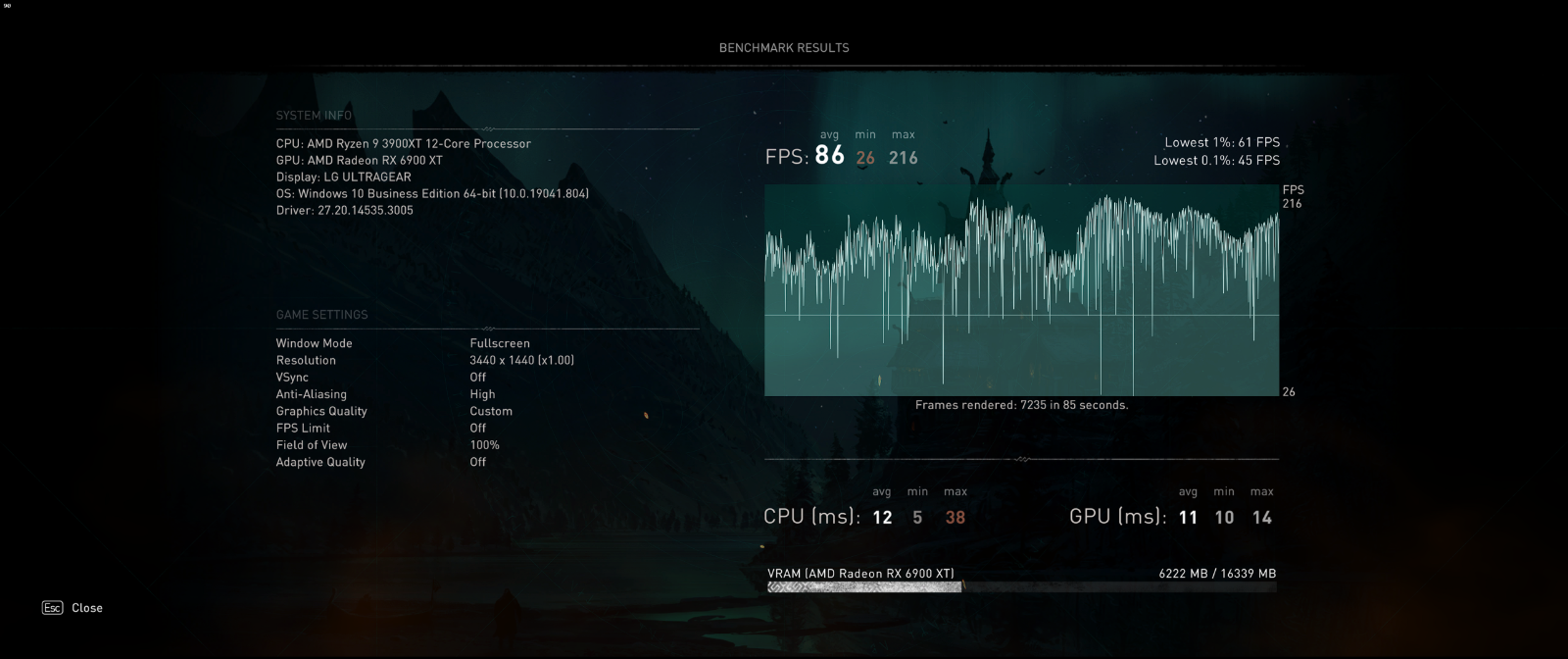This screenshot has width=1568, height=659.
Task: Click the 6222 MB / 16339 MB text
Action: click(1217, 575)
